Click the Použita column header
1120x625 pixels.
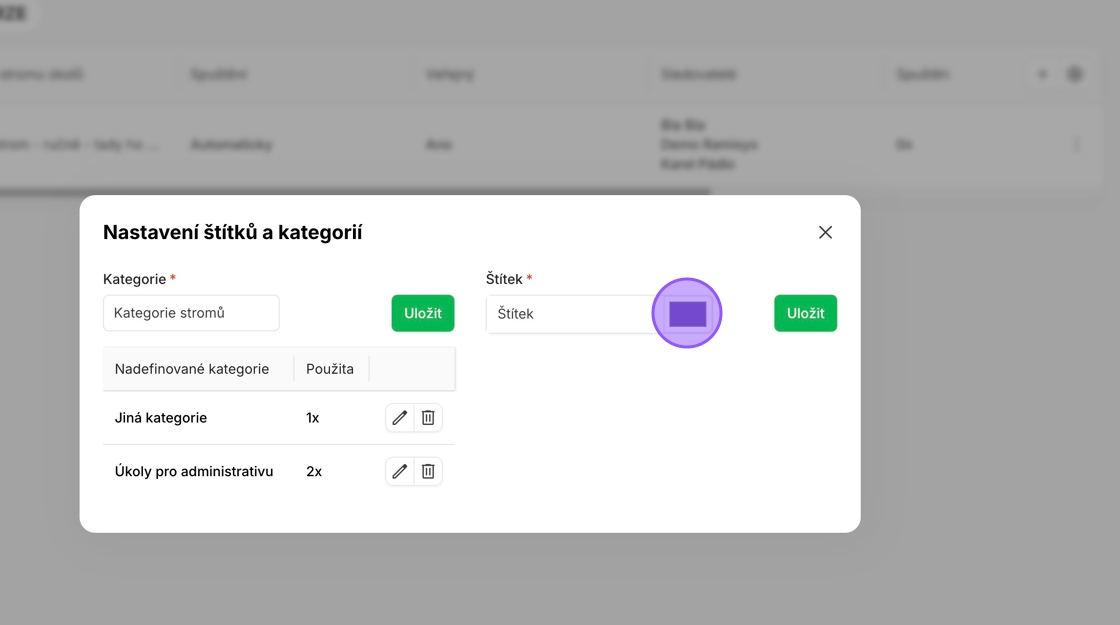click(330, 369)
